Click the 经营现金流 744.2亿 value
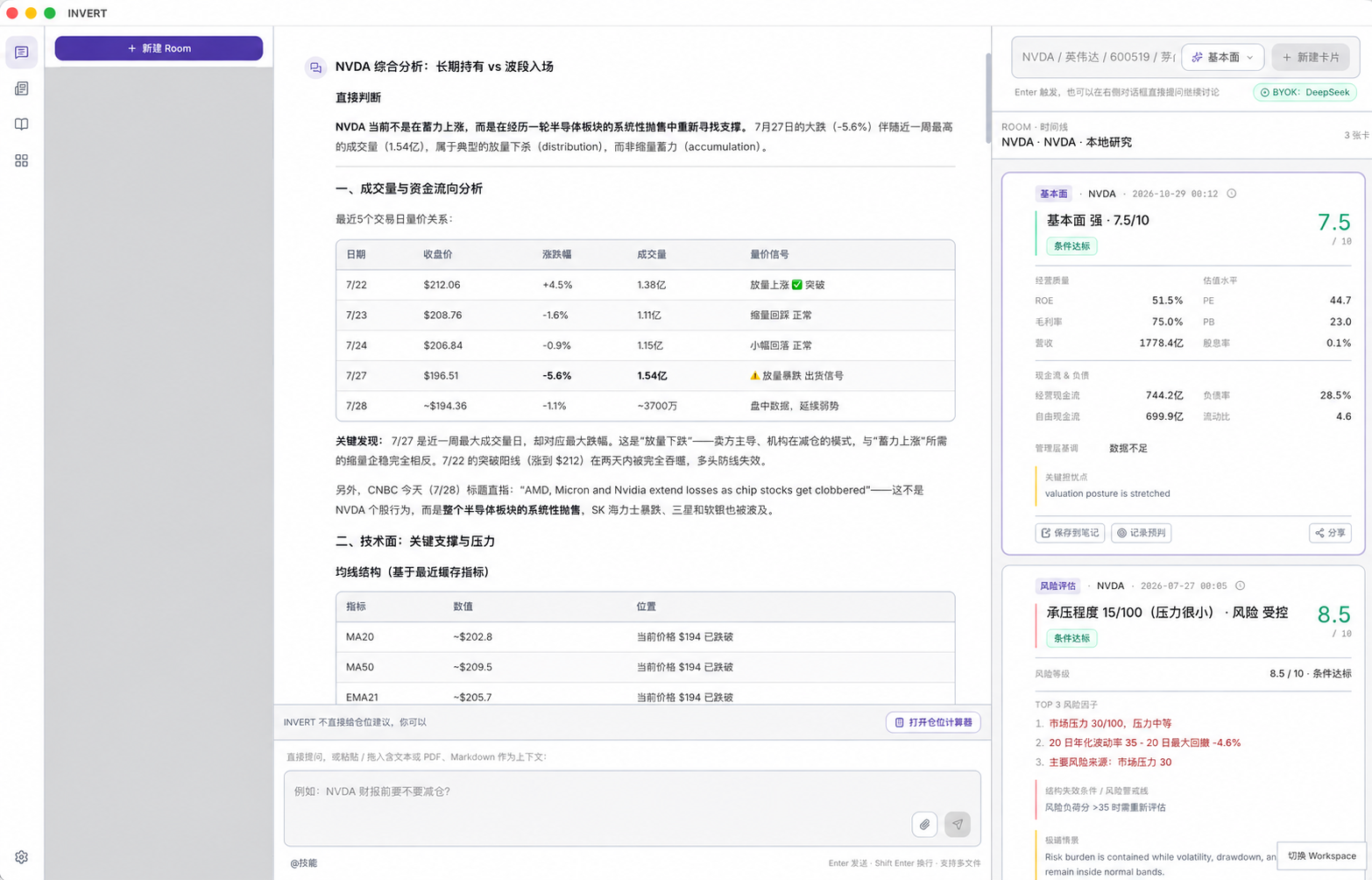The height and width of the screenshot is (880, 1372). tap(1164, 395)
